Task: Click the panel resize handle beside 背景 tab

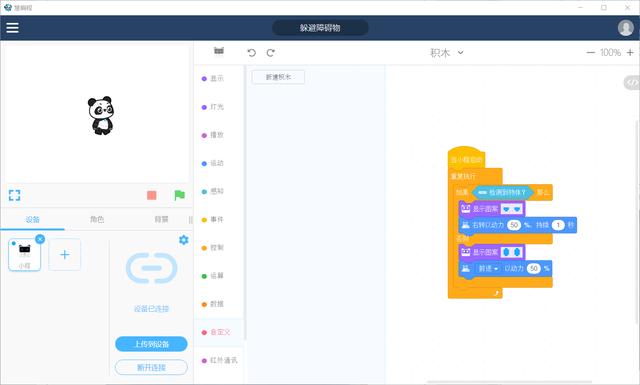Action: pyautogui.click(x=190, y=220)
